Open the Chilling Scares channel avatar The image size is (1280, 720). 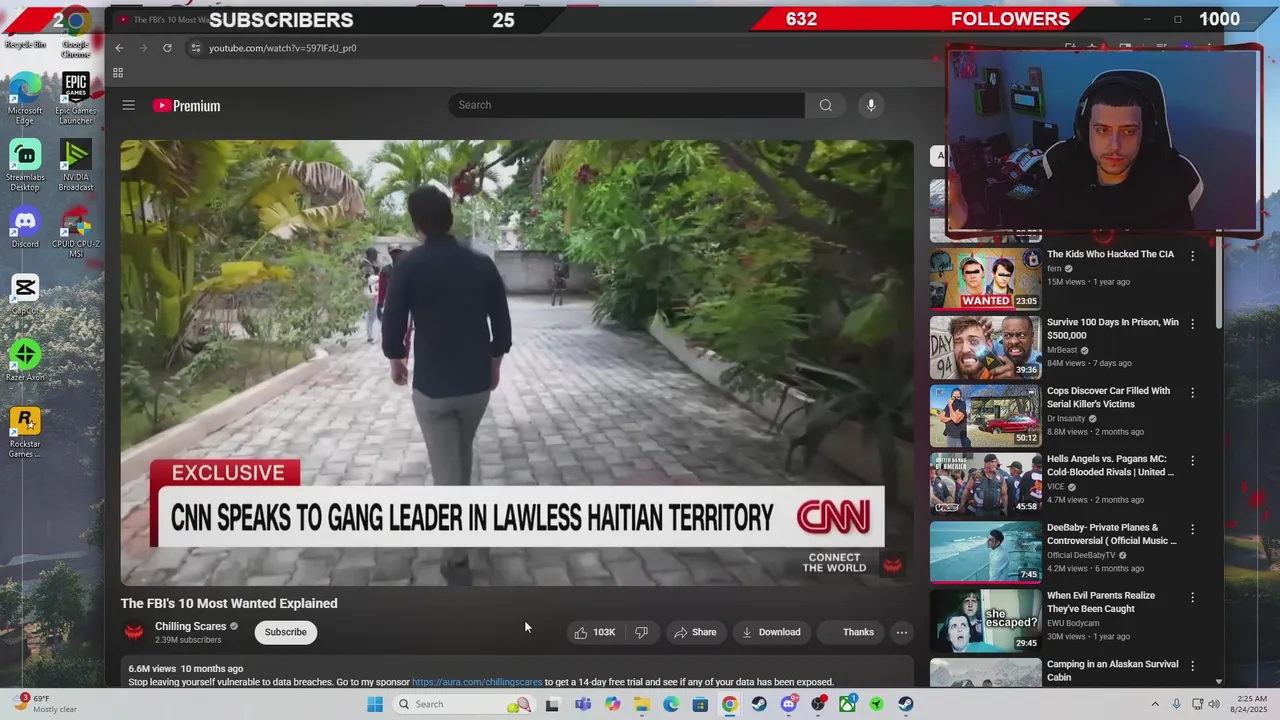pos(134,632)
